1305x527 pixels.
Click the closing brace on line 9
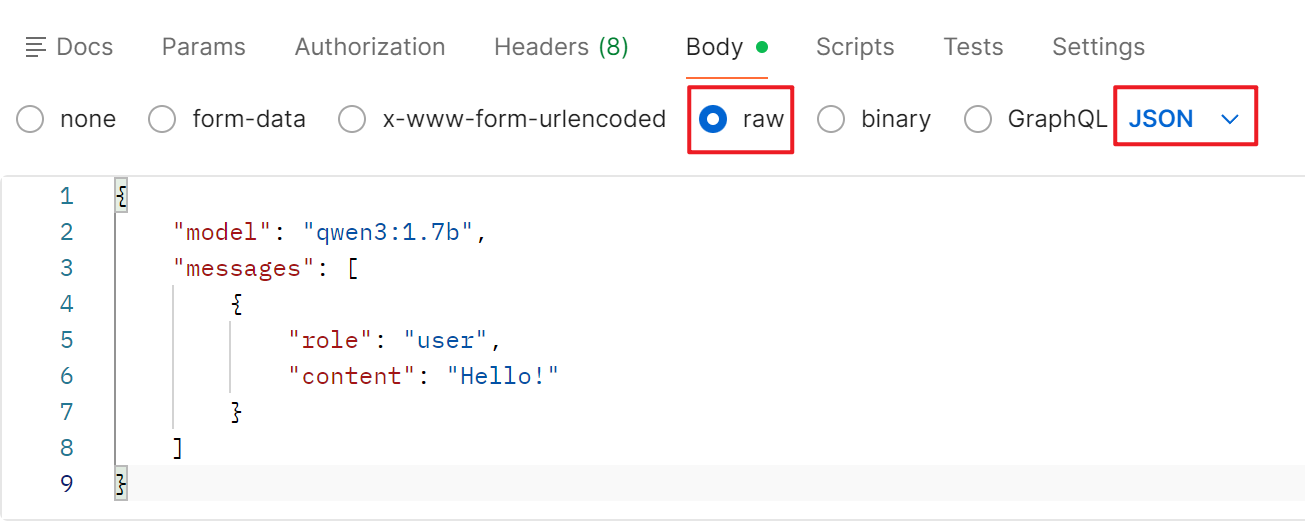pos(122,484)
